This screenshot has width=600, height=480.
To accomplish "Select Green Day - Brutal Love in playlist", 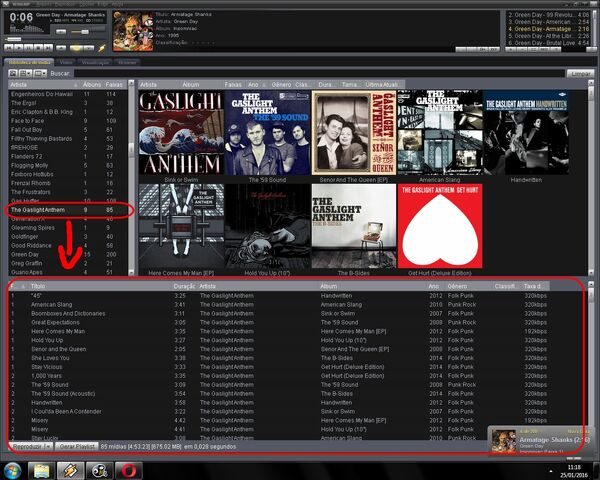I will click(x=548, y=43).
